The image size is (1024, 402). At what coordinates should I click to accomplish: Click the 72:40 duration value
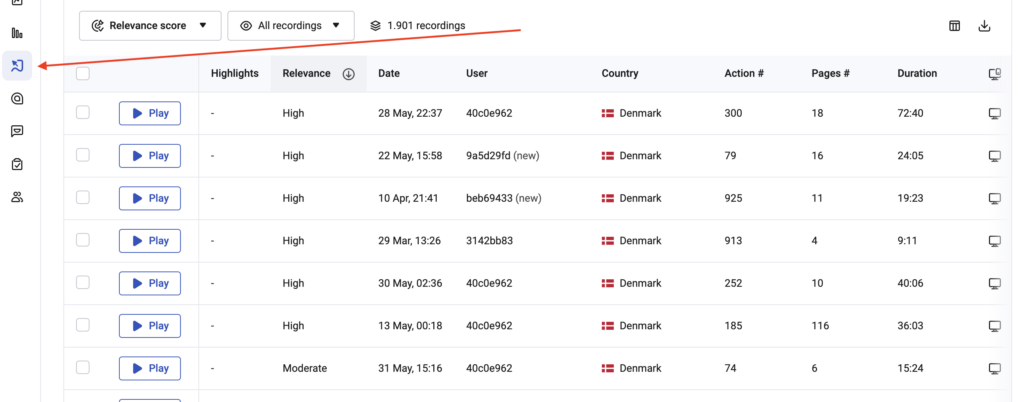coord(910,114)
